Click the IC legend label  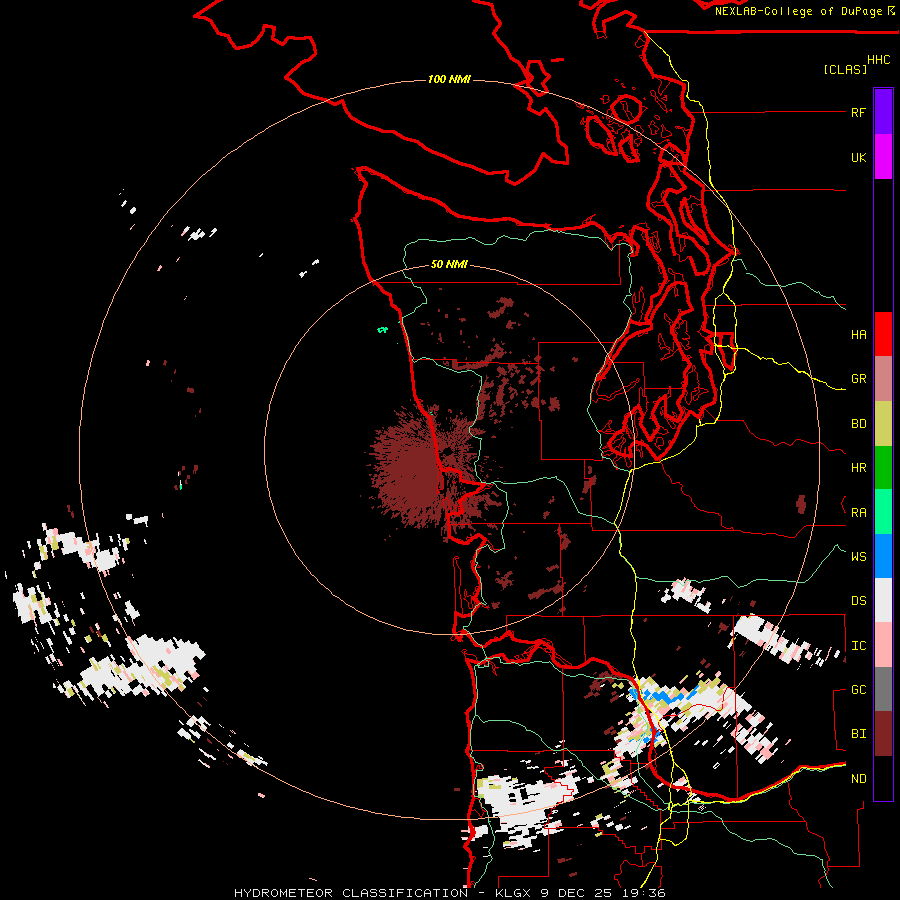click(858, 646)
